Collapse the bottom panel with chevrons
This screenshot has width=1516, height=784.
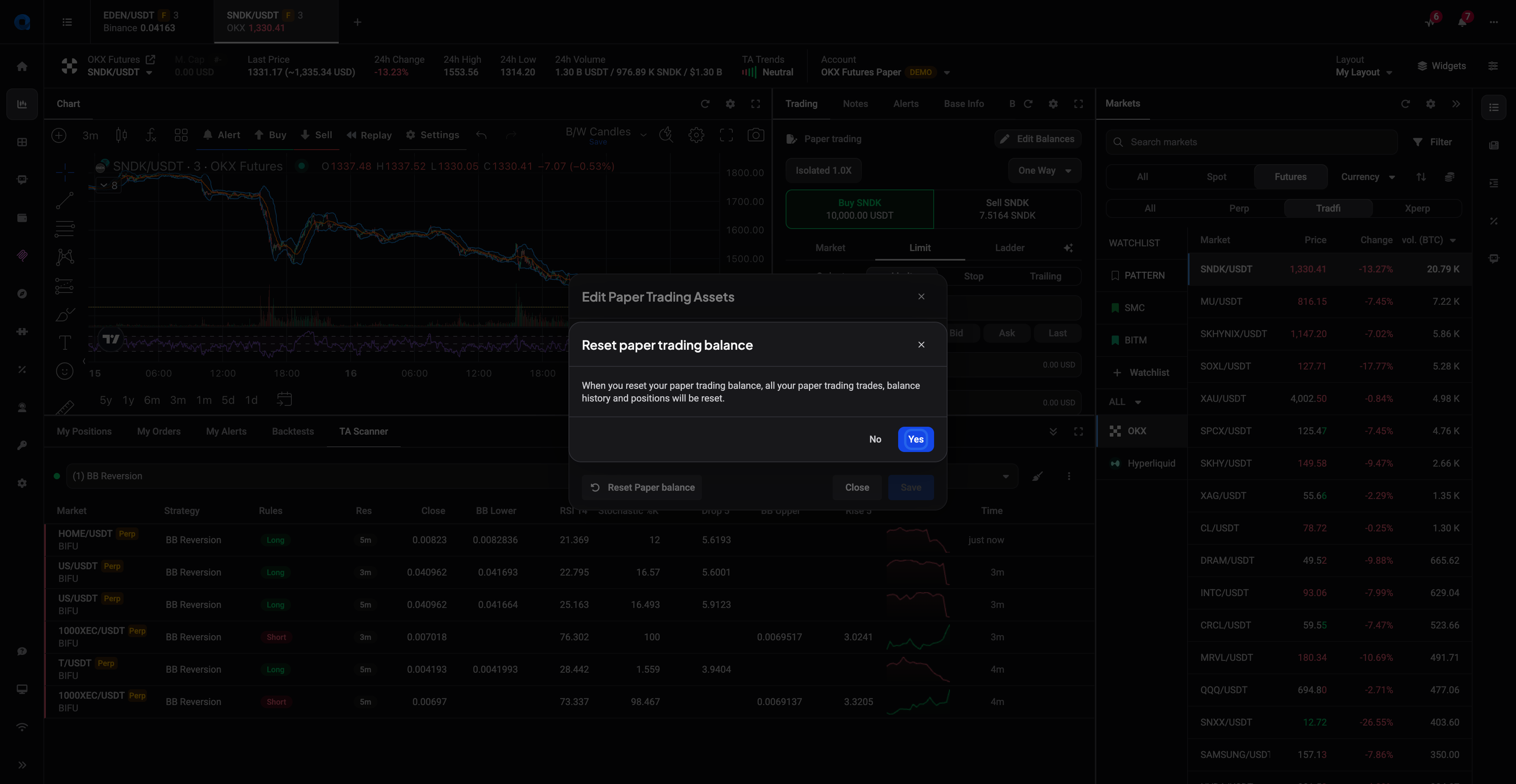coord(1053,431)
